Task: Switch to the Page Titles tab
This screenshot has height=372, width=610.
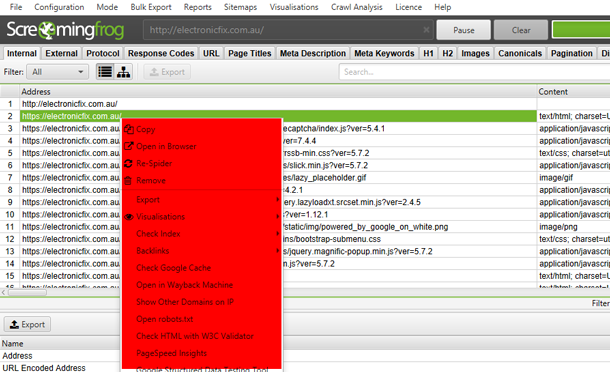Action: (250, 53)
